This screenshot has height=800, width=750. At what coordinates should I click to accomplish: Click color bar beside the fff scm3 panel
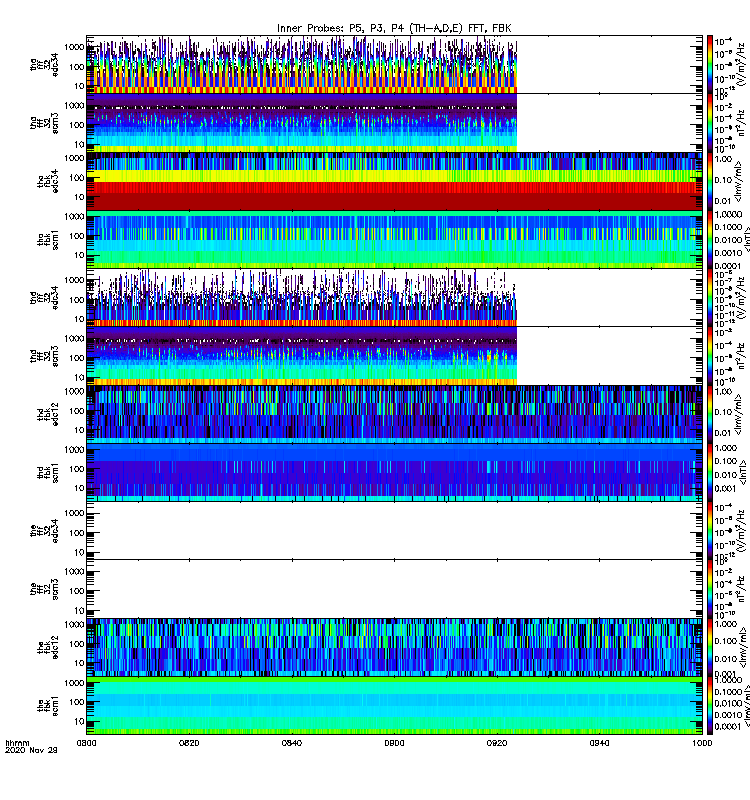(710, 589)
